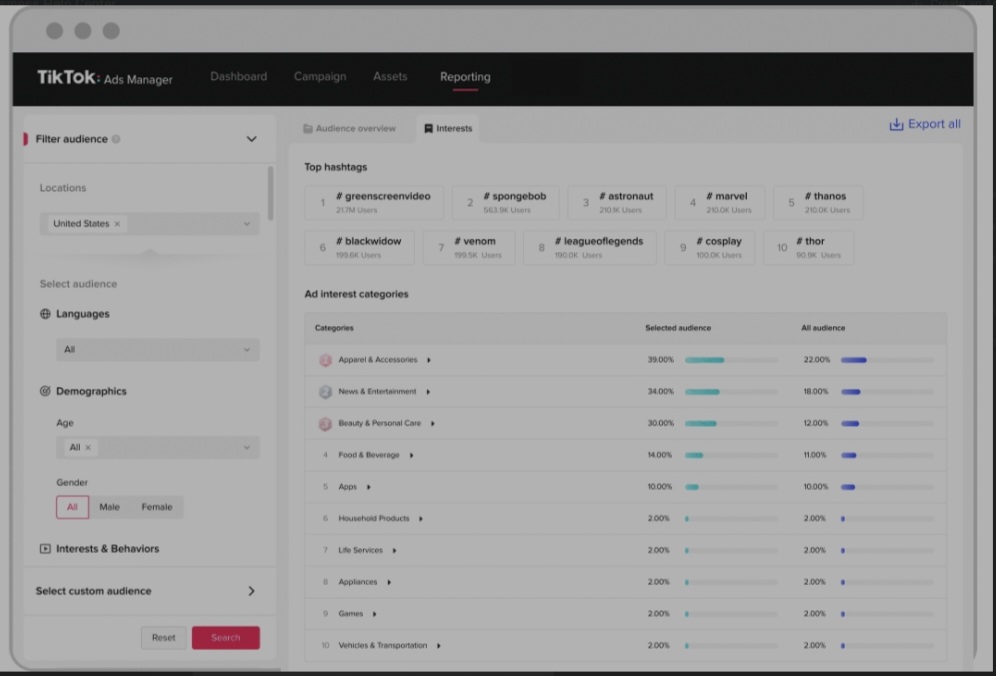Expand the Life Services category
Image resolution: width=996 pixels, height=676 pixels.
pyautogui.click(x=394, y=551)
